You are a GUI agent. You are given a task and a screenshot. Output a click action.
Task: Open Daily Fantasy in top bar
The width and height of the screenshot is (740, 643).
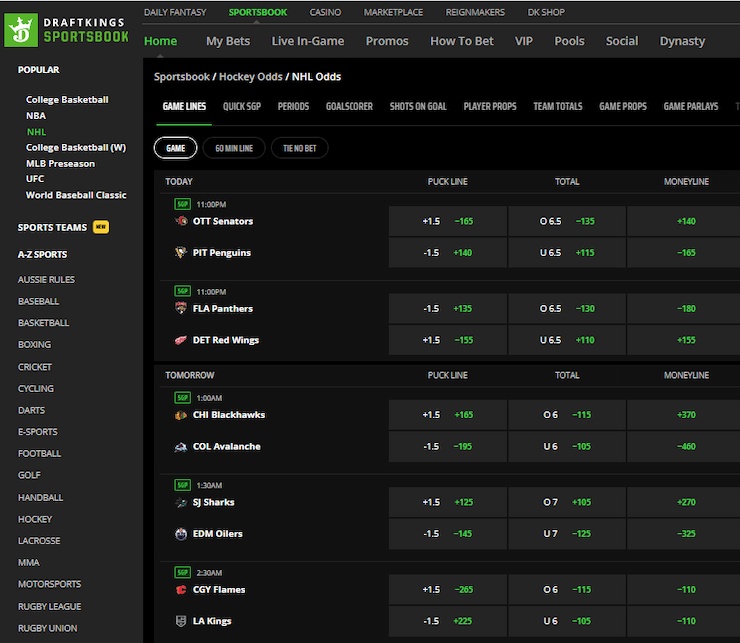175,12
